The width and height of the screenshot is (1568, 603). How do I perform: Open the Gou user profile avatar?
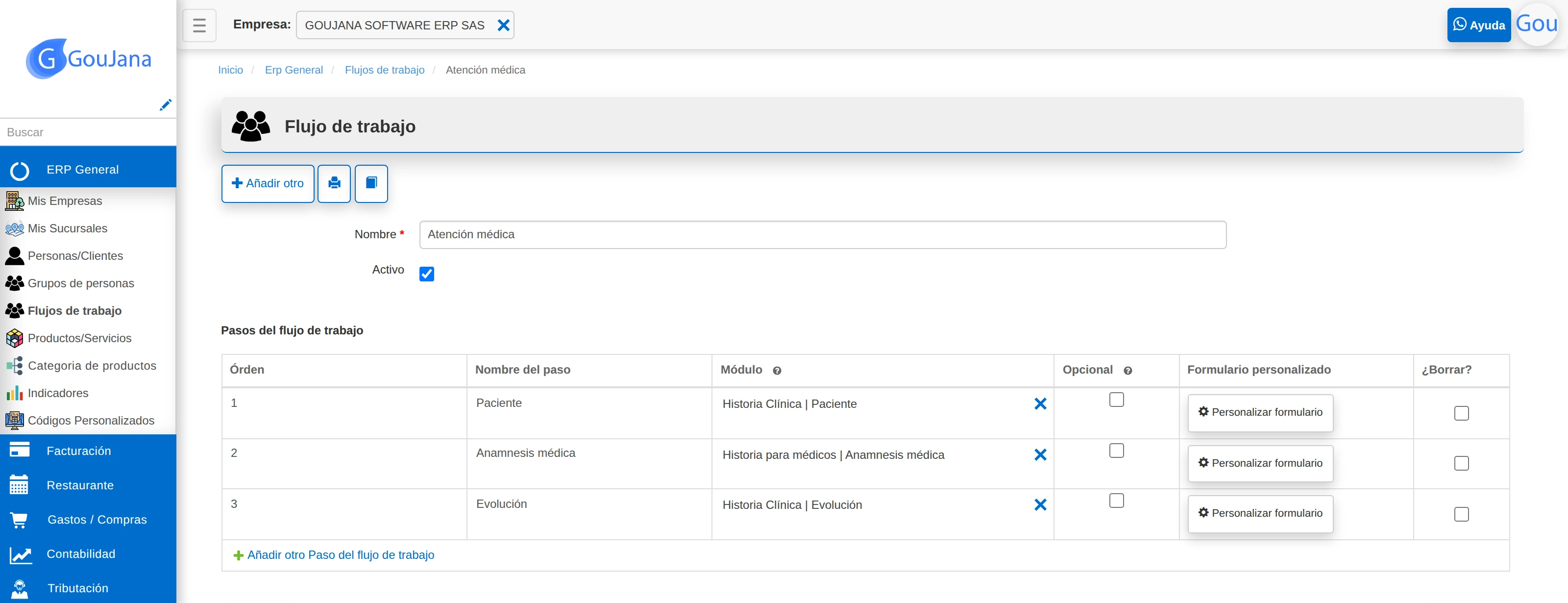point(1537,25)
